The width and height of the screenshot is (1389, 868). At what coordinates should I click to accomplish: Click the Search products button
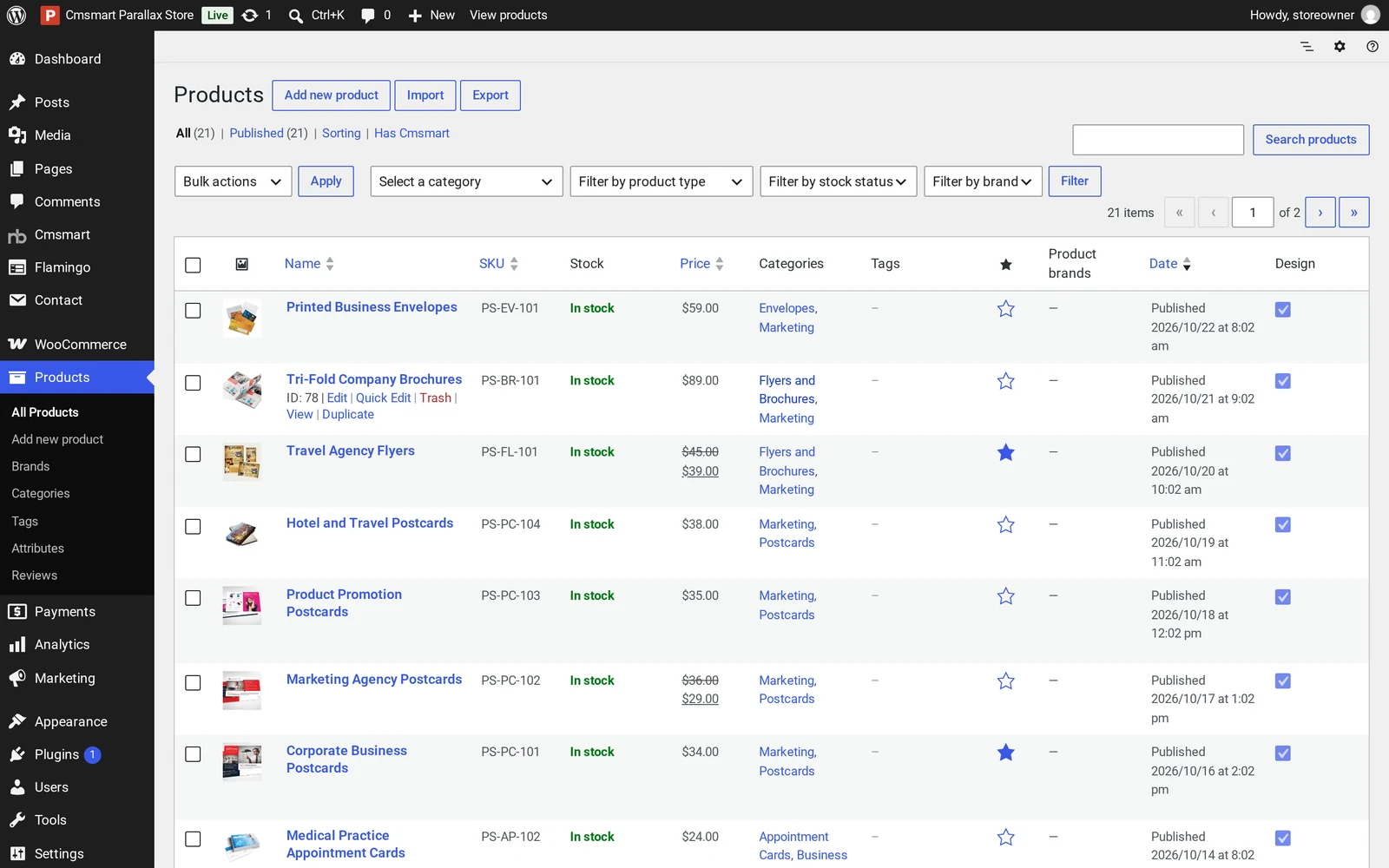(1311, 140)
